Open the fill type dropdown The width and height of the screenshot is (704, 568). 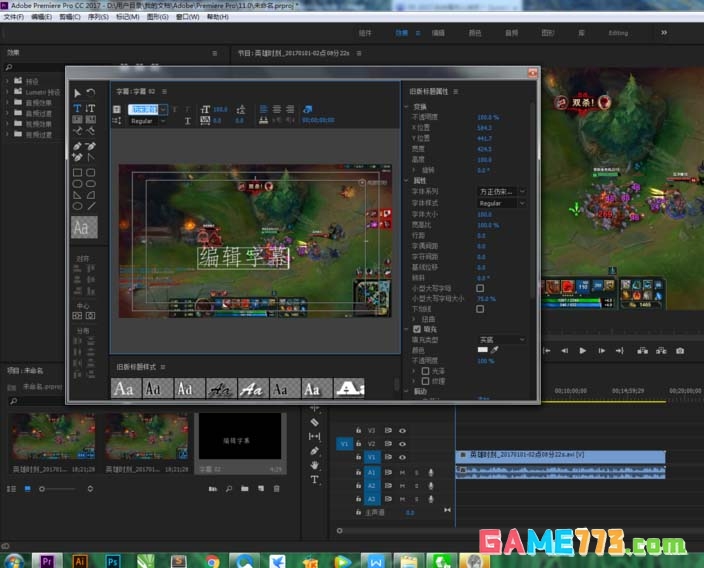[501, 339]
